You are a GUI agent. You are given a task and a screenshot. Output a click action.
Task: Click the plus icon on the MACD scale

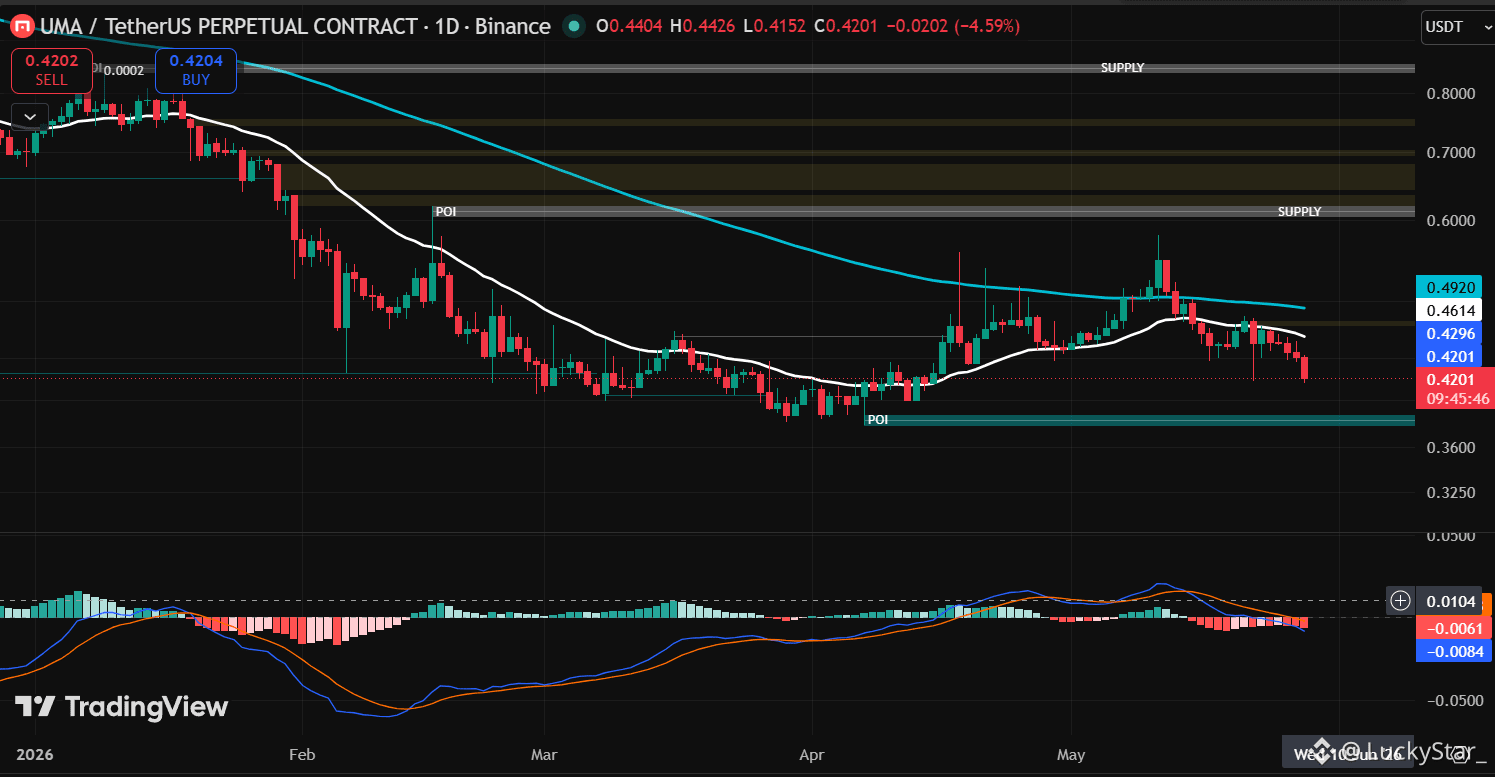click(1401, 600)
